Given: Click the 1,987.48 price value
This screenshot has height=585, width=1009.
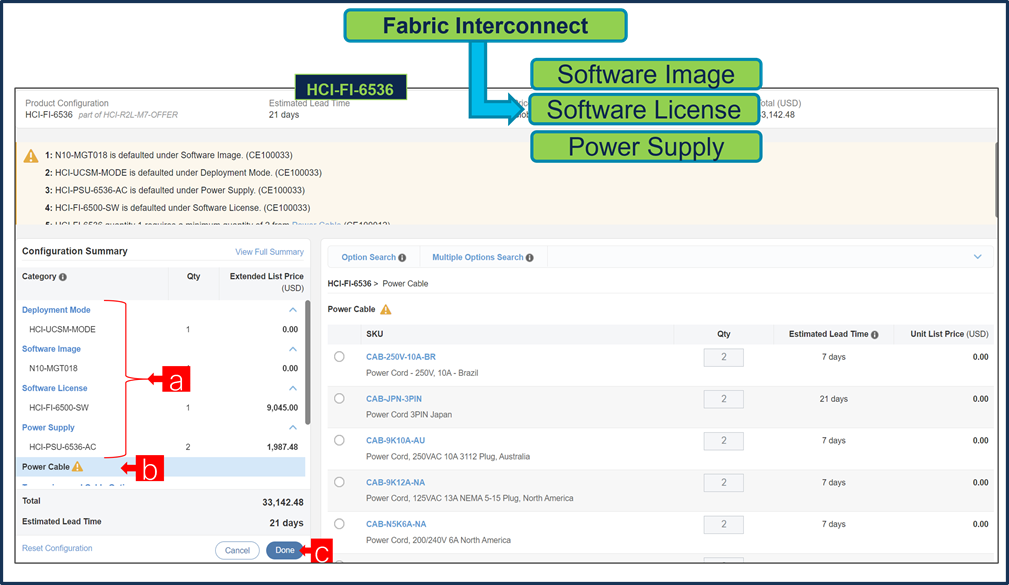Looking at the screenshot, I should [x=282, y=447].
